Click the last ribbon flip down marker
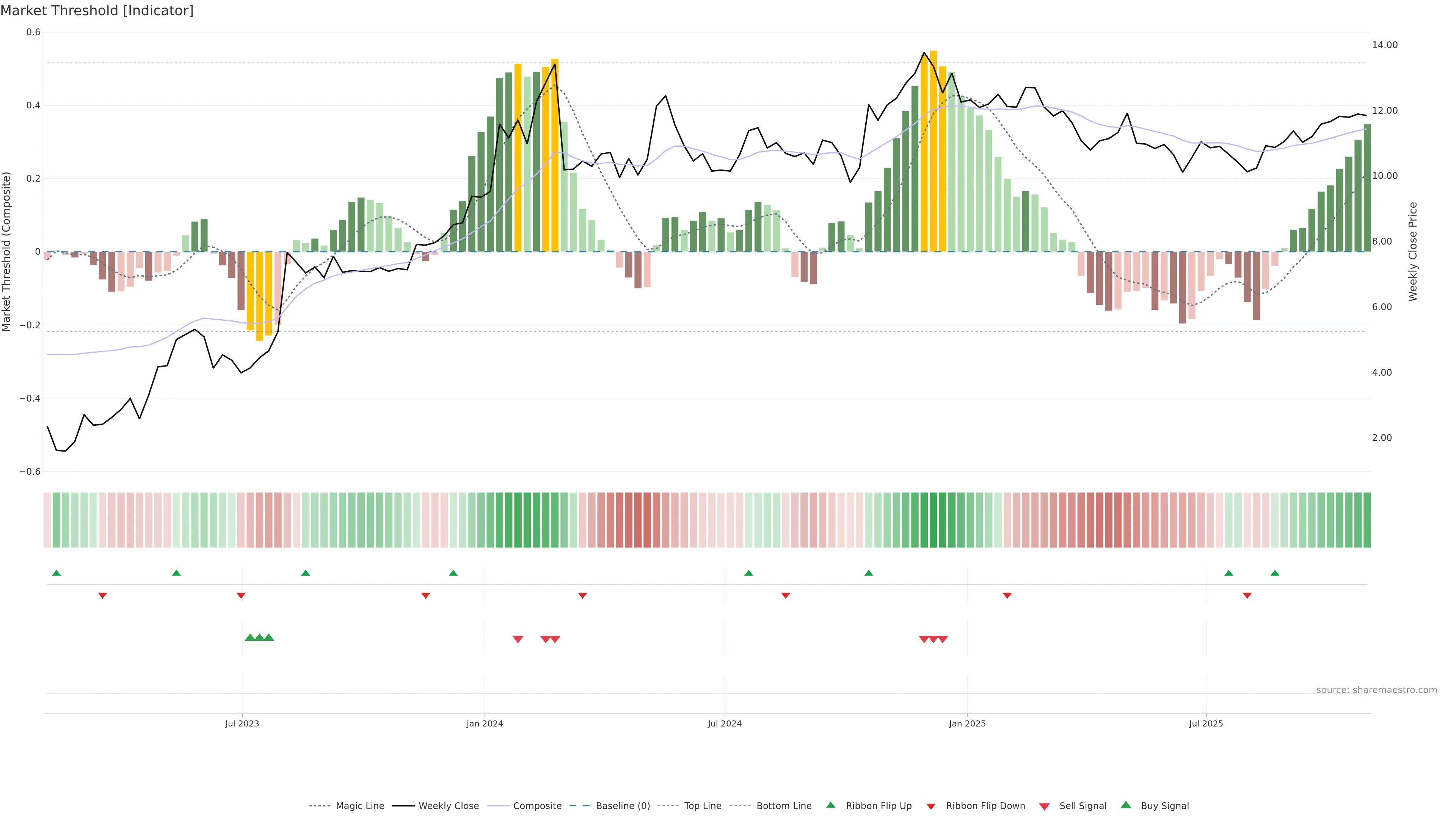1456x819 pixels. [x=1247, y=596]
